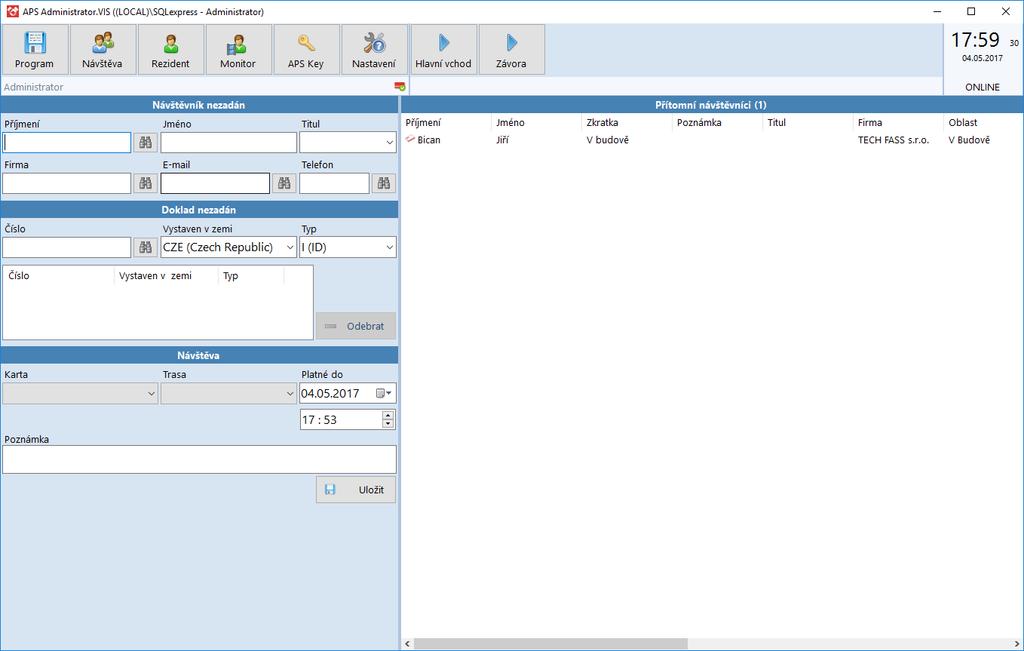
Task: Expand the Trasa dropdown
Action: (x=290, y=393)
